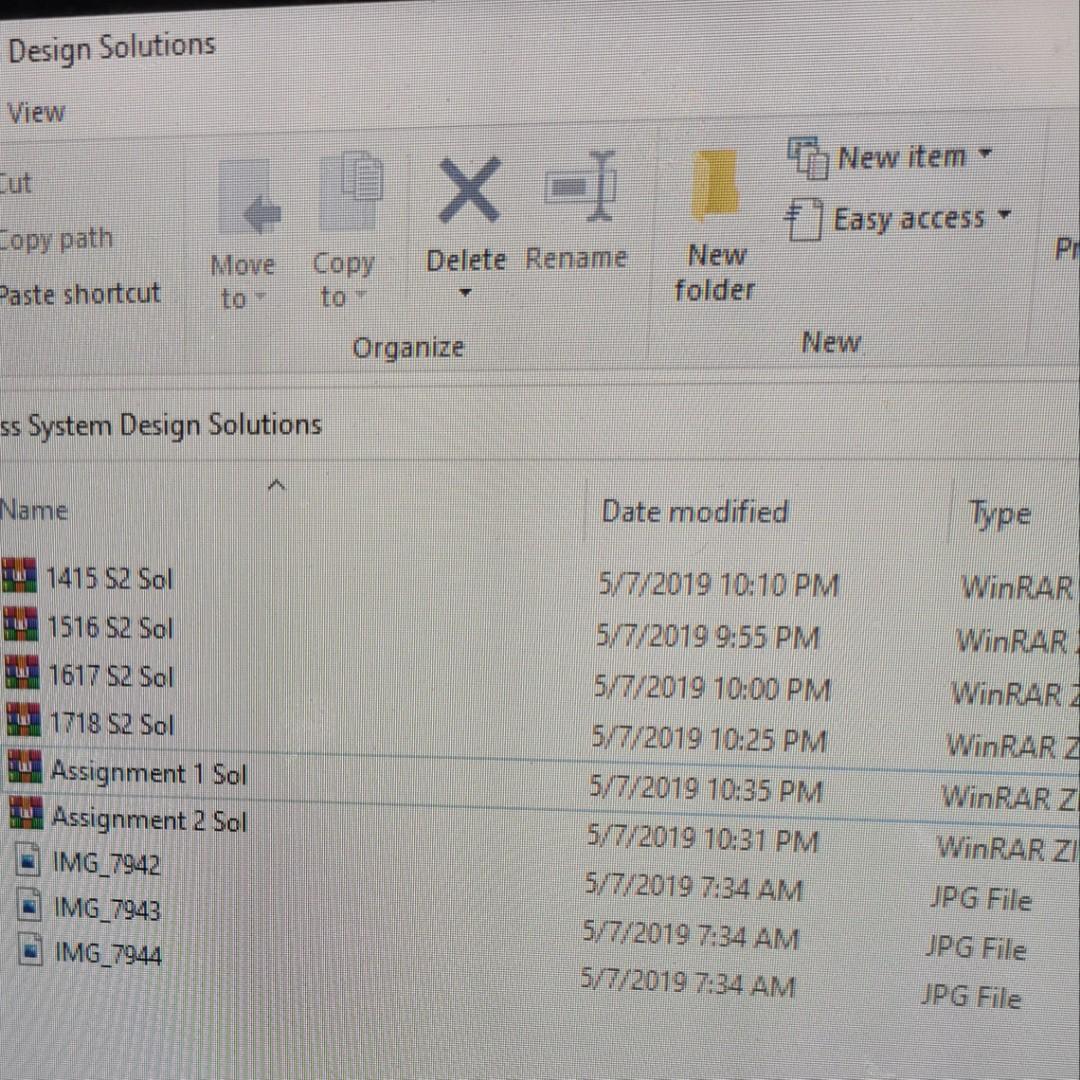The image size is (1080, 1080).
Task: Click Paste shortcut in the ribbon
Action: 80,294
